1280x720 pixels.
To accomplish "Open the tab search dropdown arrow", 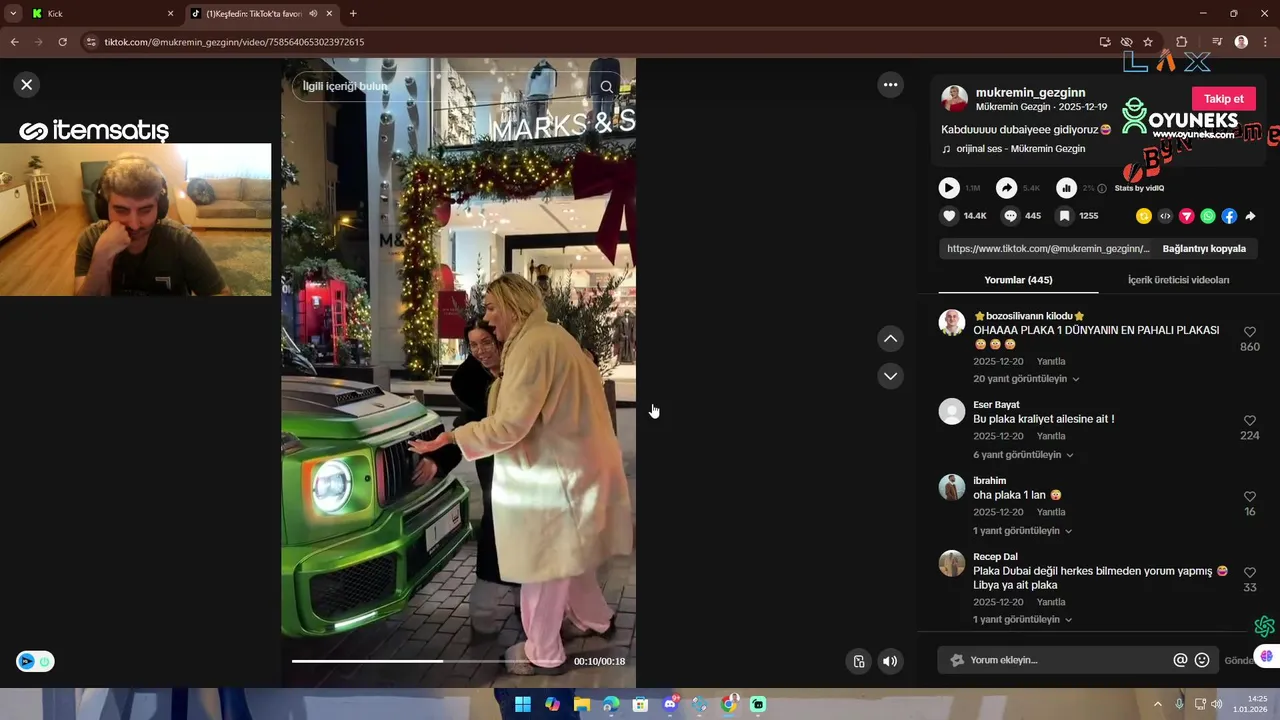I will point(12,14).
